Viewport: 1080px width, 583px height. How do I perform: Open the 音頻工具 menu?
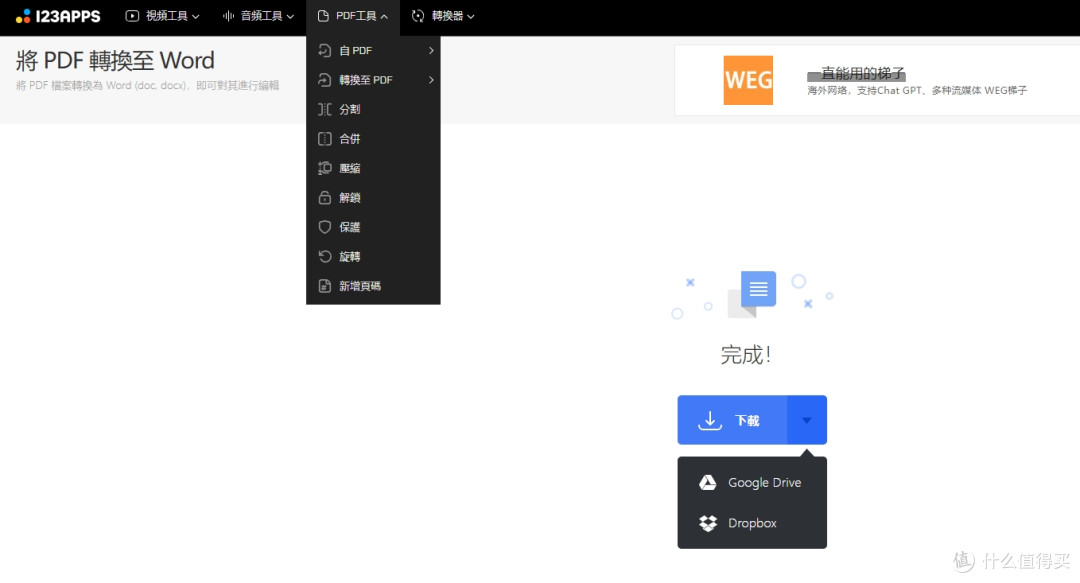point(258,16)
